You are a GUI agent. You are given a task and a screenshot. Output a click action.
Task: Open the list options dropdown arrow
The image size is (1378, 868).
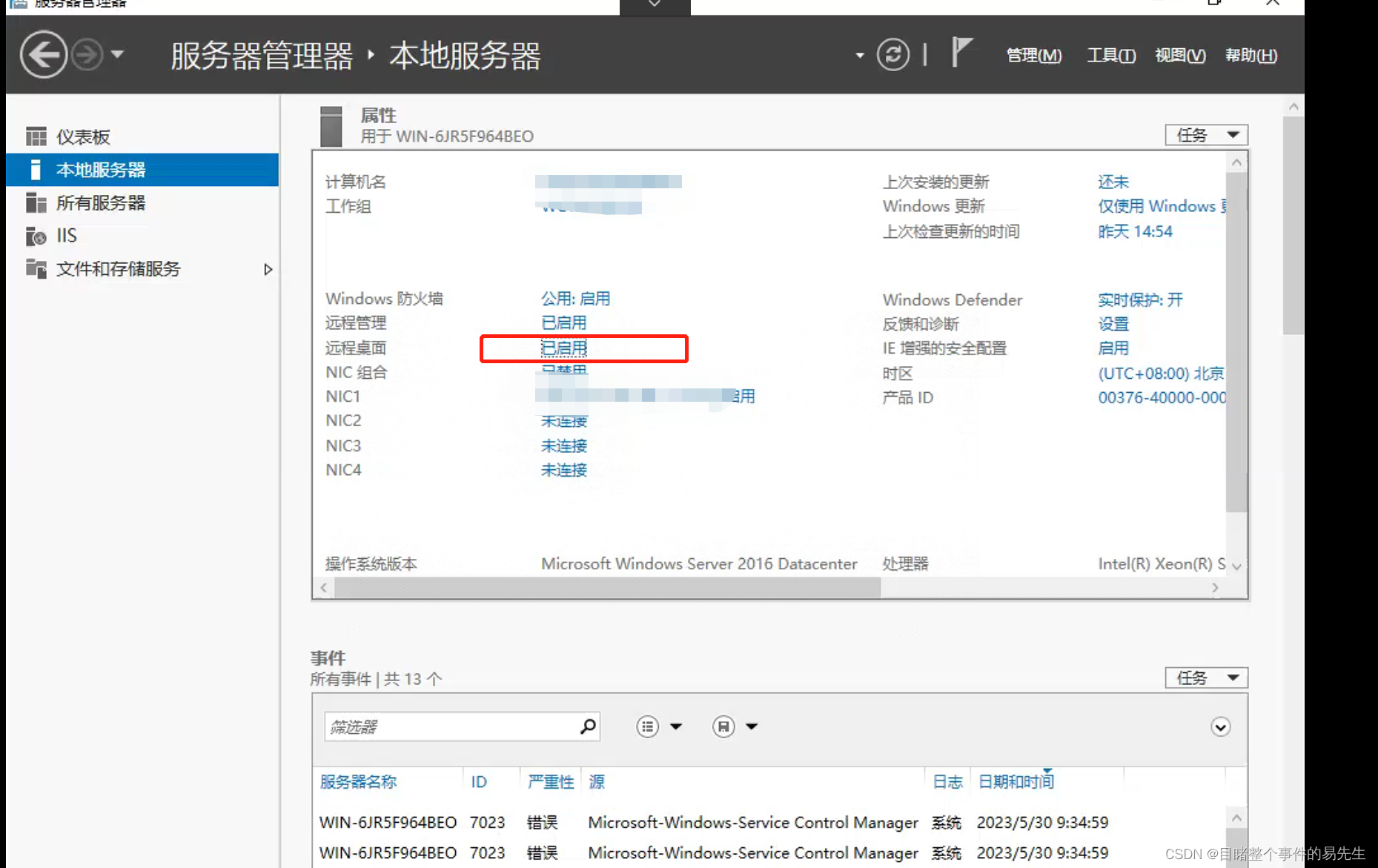(x=676, y=726)
